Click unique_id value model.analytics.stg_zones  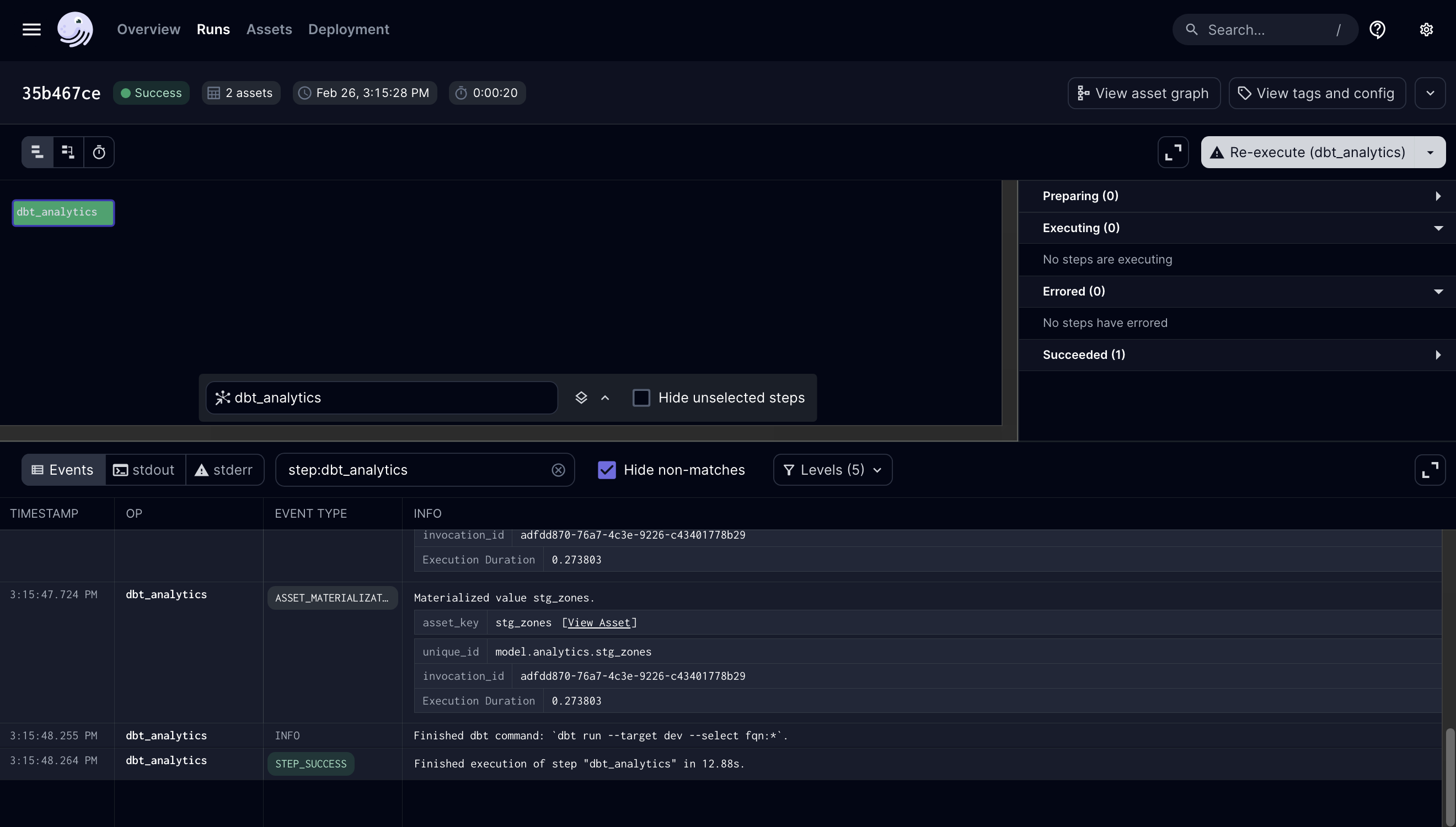pos(573,652)
